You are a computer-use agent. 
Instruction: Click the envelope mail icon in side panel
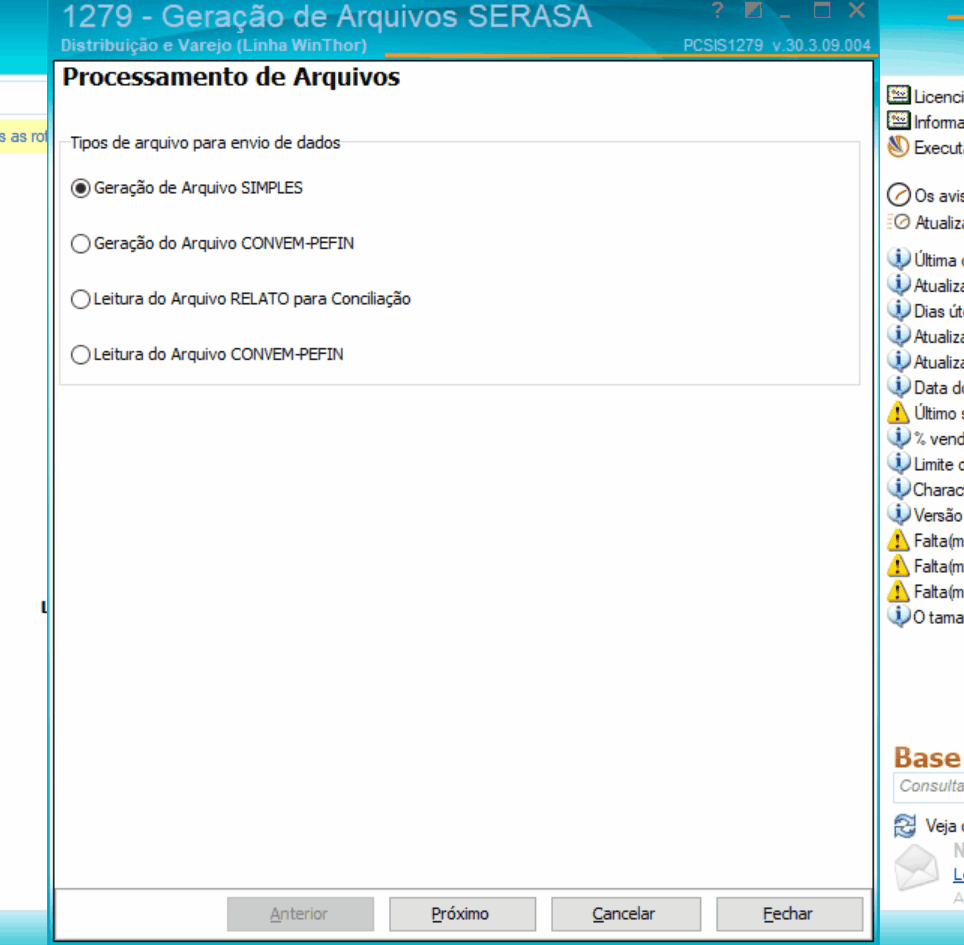point(916,867)
